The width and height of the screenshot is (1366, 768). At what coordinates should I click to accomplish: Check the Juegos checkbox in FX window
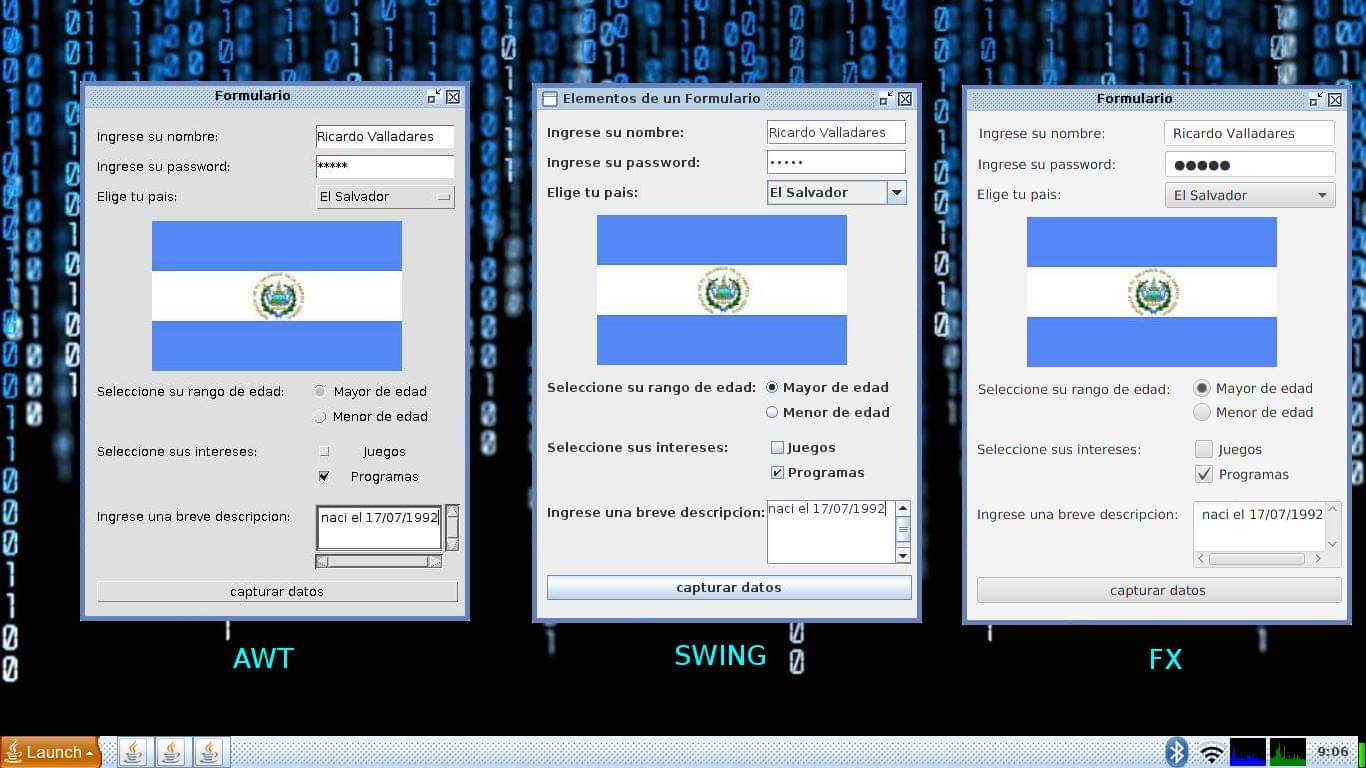[1204, 449]
